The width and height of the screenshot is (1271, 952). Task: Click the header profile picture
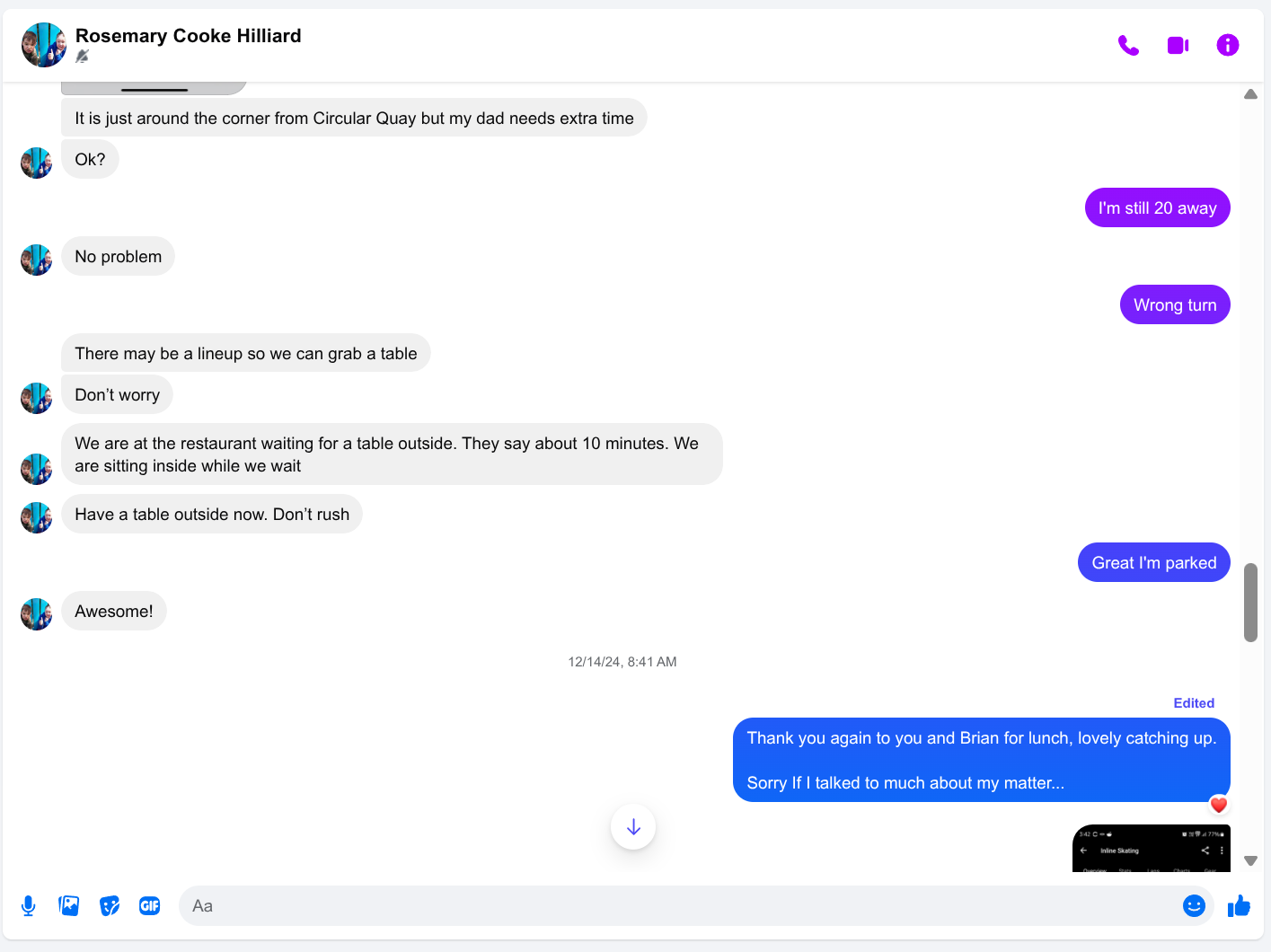point(44,45)
